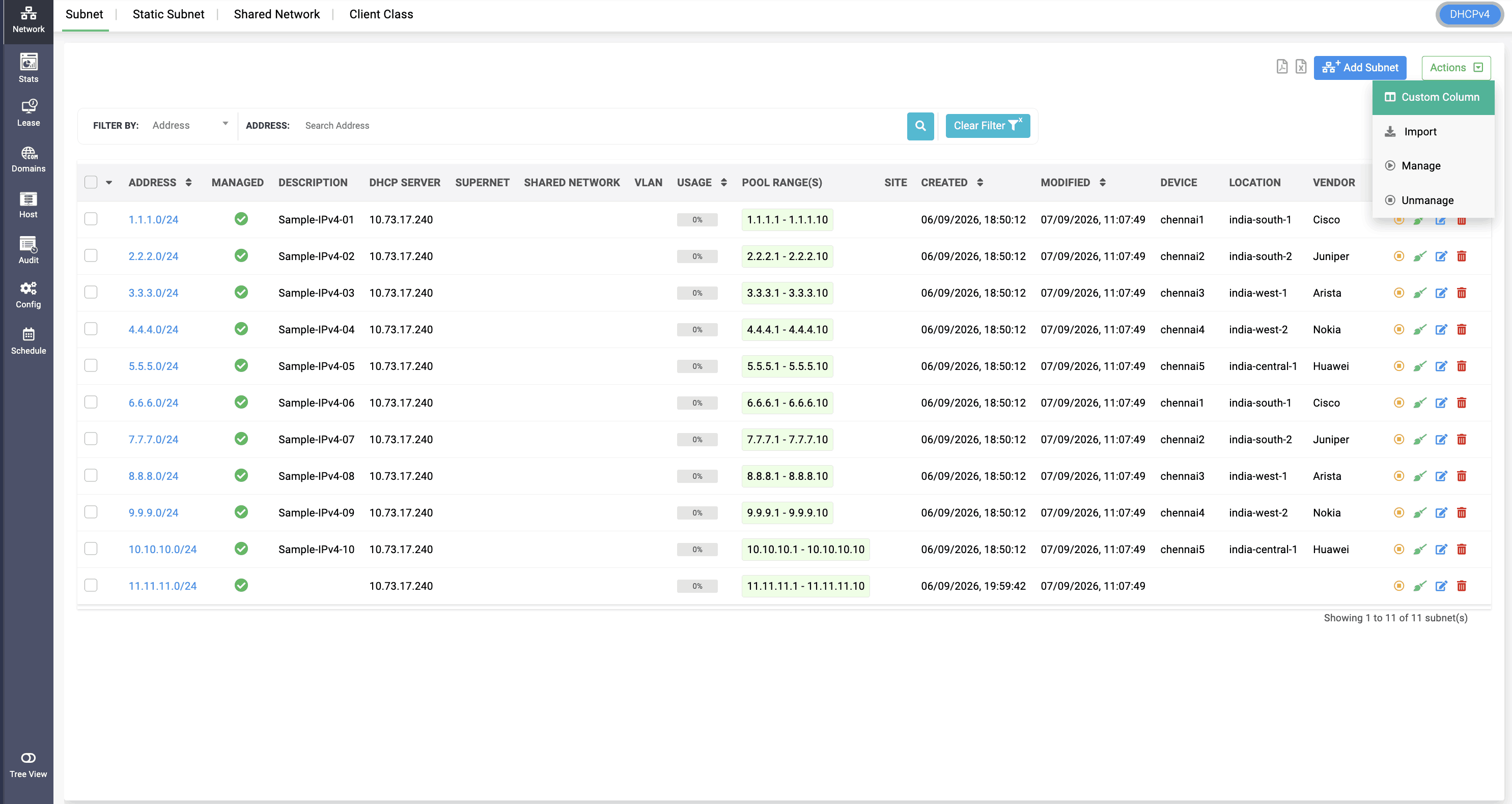Viewport: 1512px width, 804px height.
Task: Click the Add Subnet button
Action: (x=1360, y=68)
